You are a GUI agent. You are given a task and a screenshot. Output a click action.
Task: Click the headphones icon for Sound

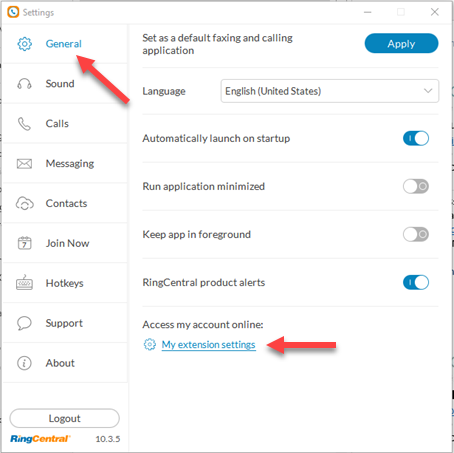[x=24, y=84]
